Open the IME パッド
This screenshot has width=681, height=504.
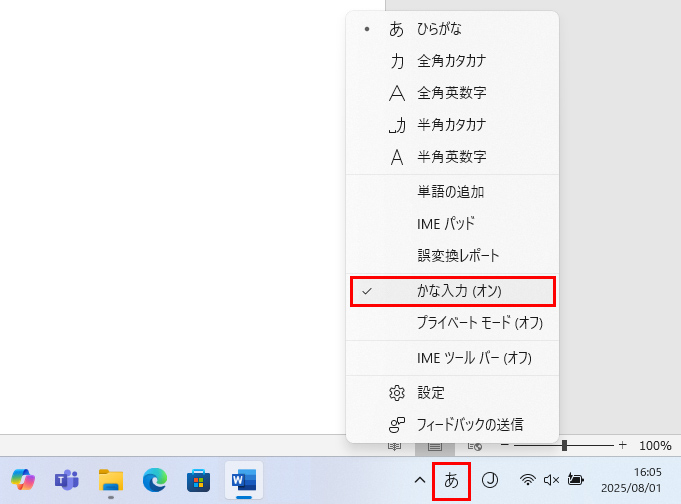[x=452, y=224]
